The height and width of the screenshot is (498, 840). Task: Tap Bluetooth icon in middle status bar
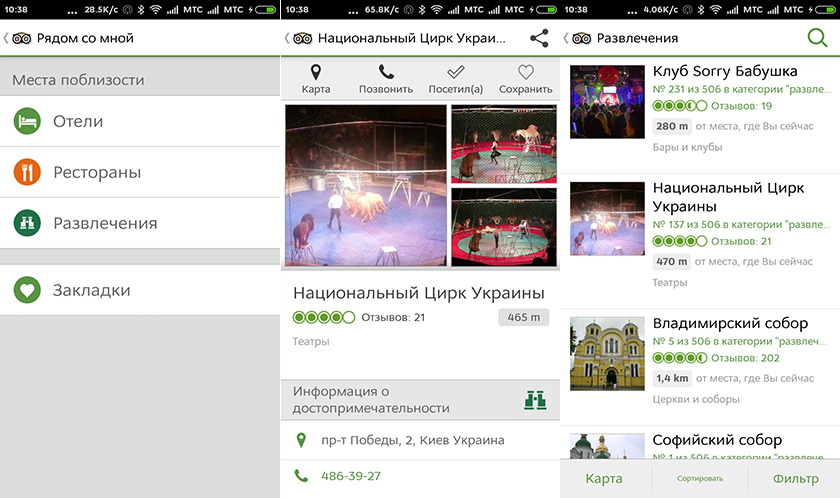[x=422, y=10]
